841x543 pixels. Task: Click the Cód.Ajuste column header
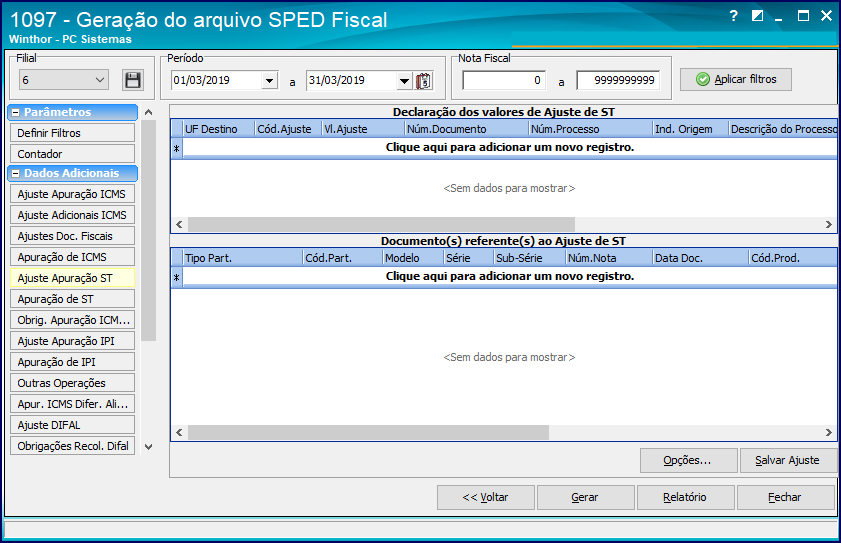pyautogui.click(x=288, y=129)
